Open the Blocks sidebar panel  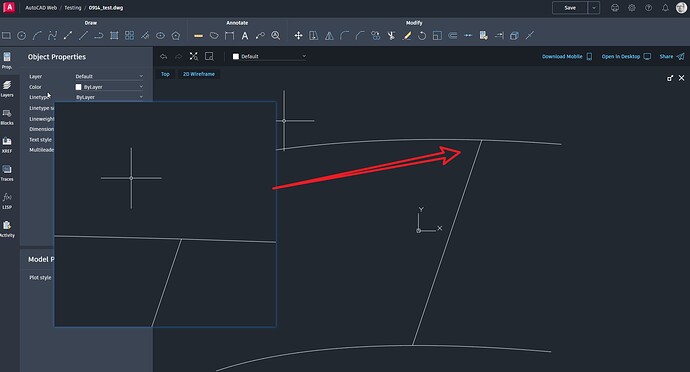tap(7, 117)
